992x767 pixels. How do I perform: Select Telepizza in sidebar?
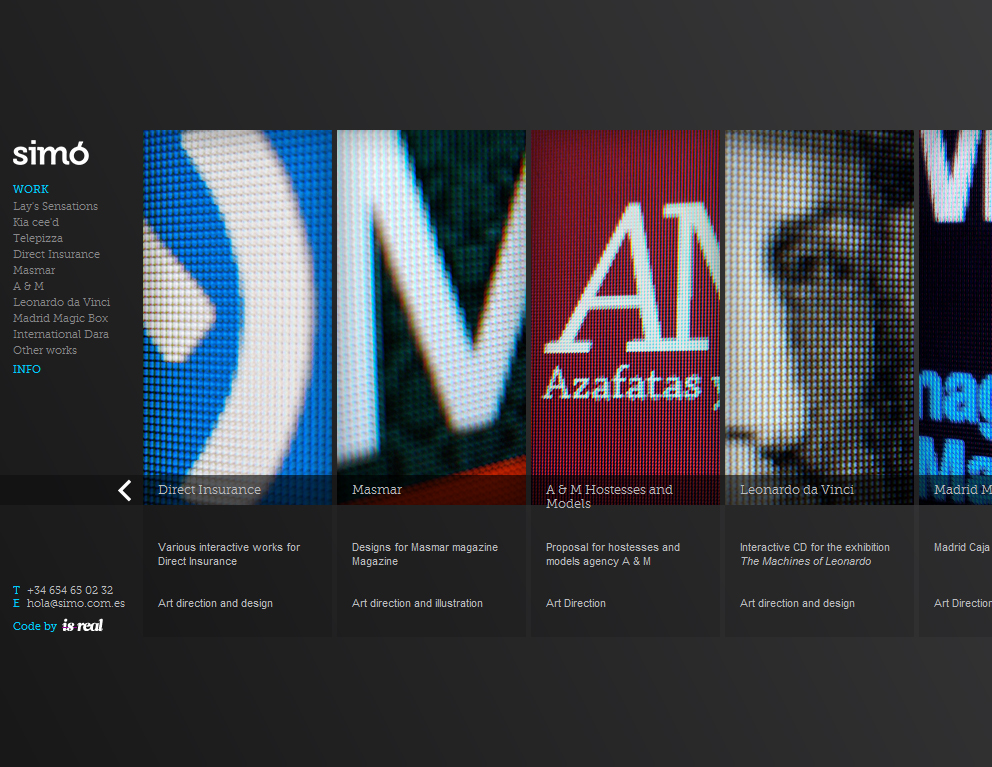(x=38, y=238)
